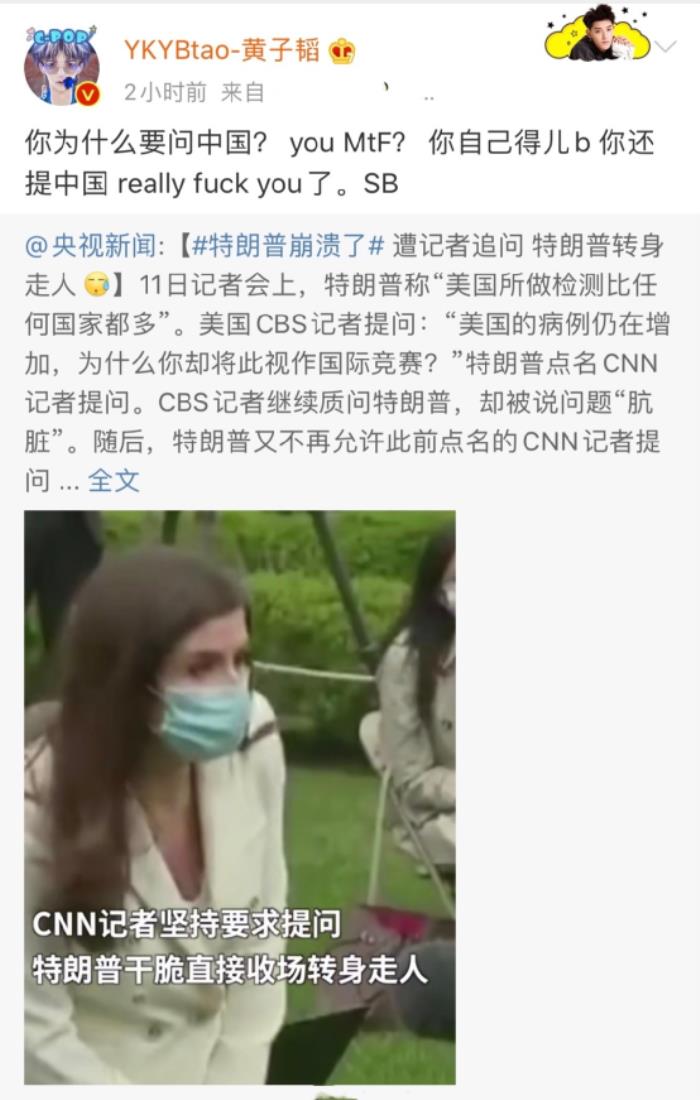Play the video thumbnail of masked reporter

tap(240, 797)
